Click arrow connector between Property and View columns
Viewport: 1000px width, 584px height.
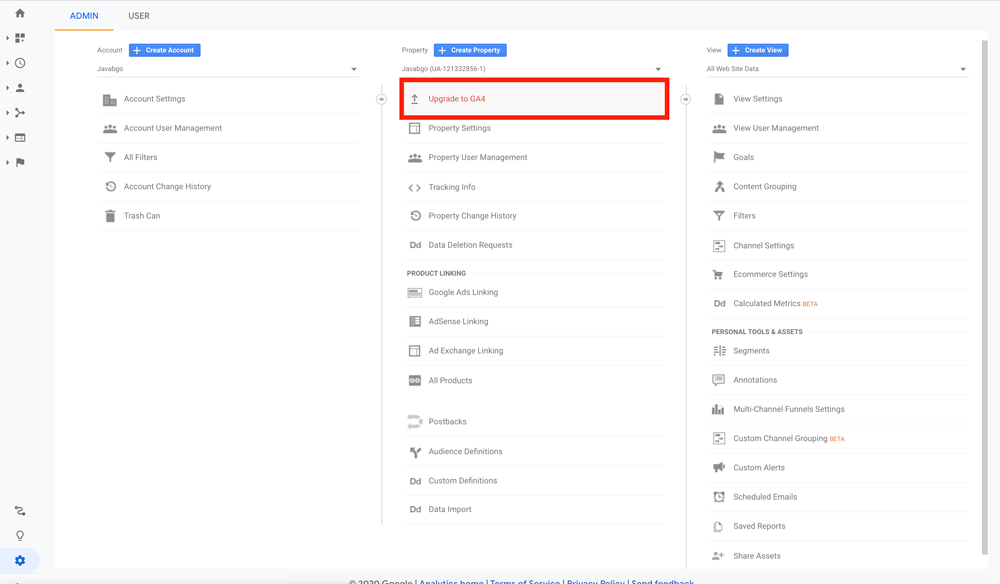point(686,99)
